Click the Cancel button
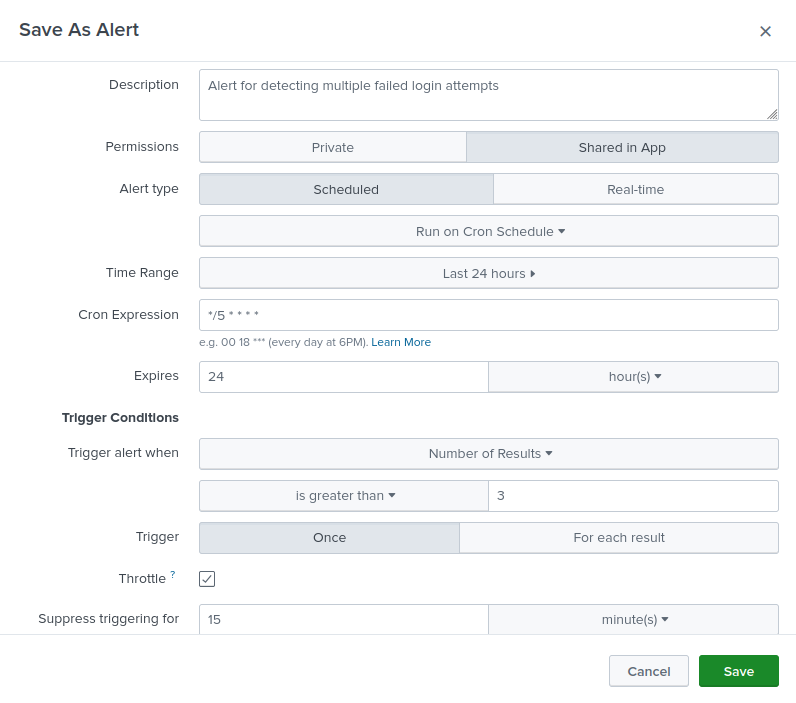Image resolution: width=796 pixels, height=703 pixels. [648, 671]
